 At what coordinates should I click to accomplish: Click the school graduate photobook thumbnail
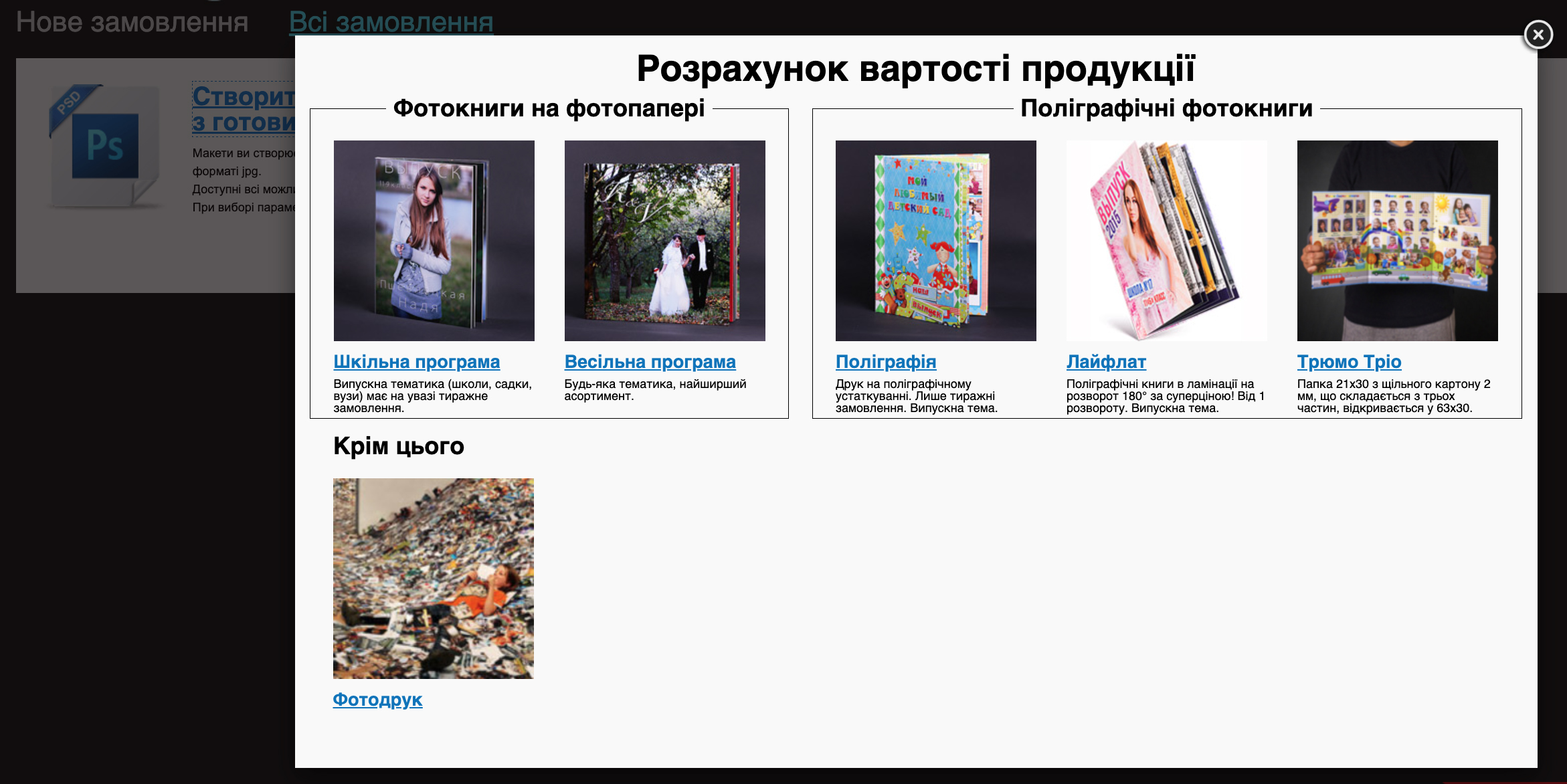(x=434, y=241)
